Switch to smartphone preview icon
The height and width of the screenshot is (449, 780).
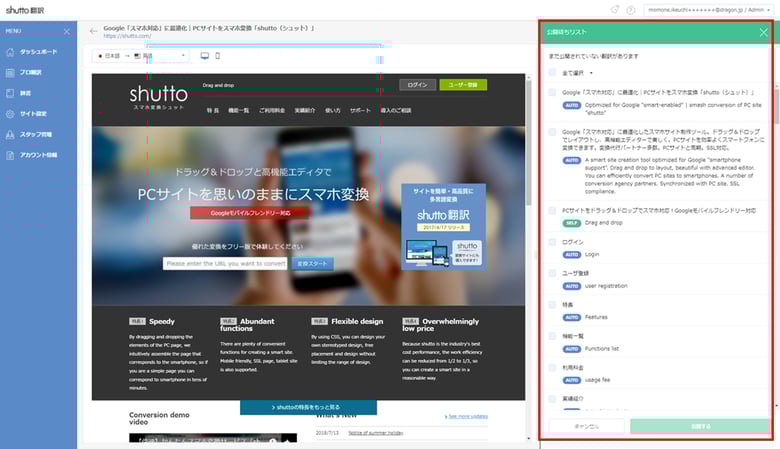point(217,56)
